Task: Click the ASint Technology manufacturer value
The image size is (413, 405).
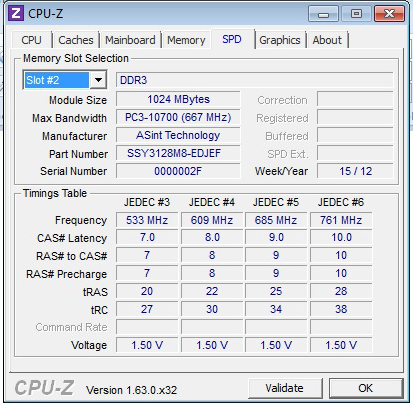Action: click(x=178, y=135)
